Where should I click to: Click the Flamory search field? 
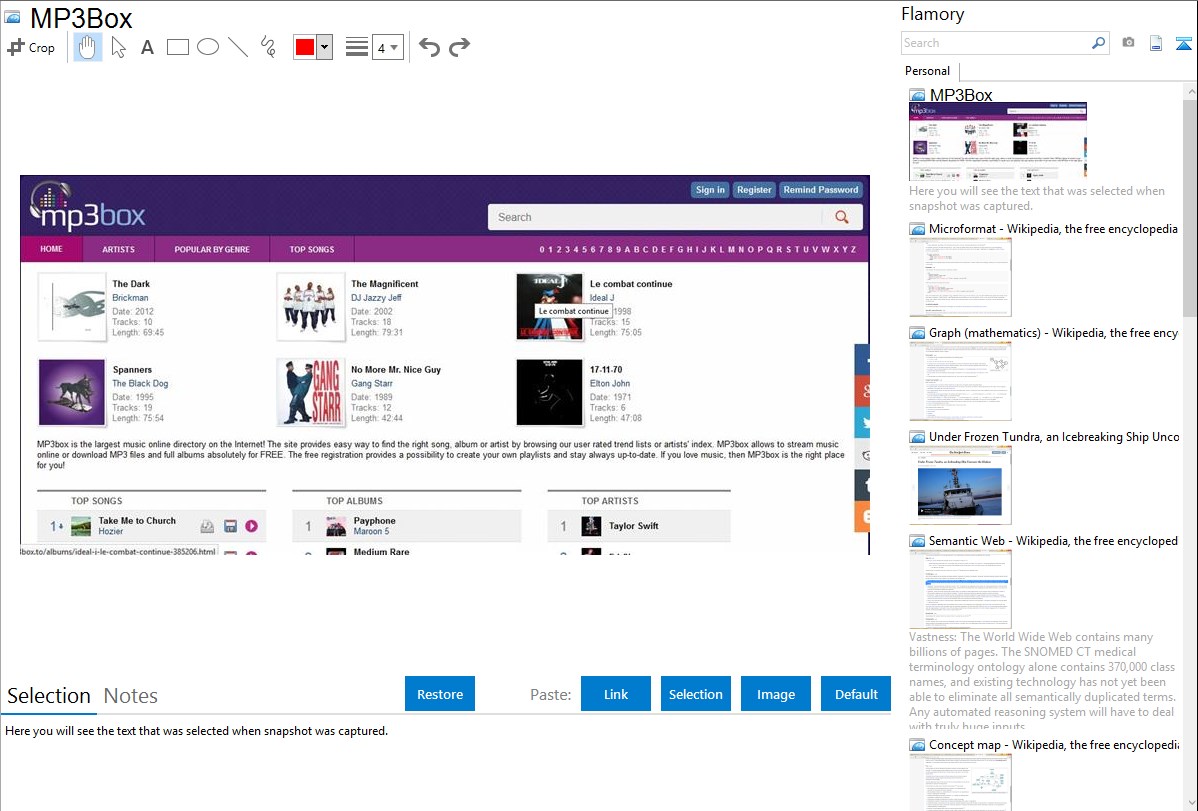(995, 43)
